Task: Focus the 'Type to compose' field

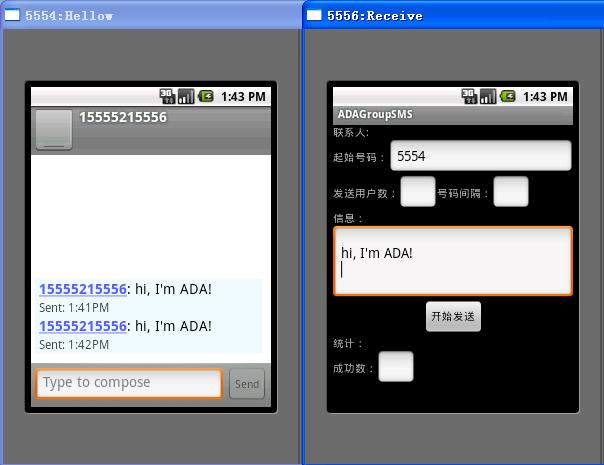Action: (129, 383)
